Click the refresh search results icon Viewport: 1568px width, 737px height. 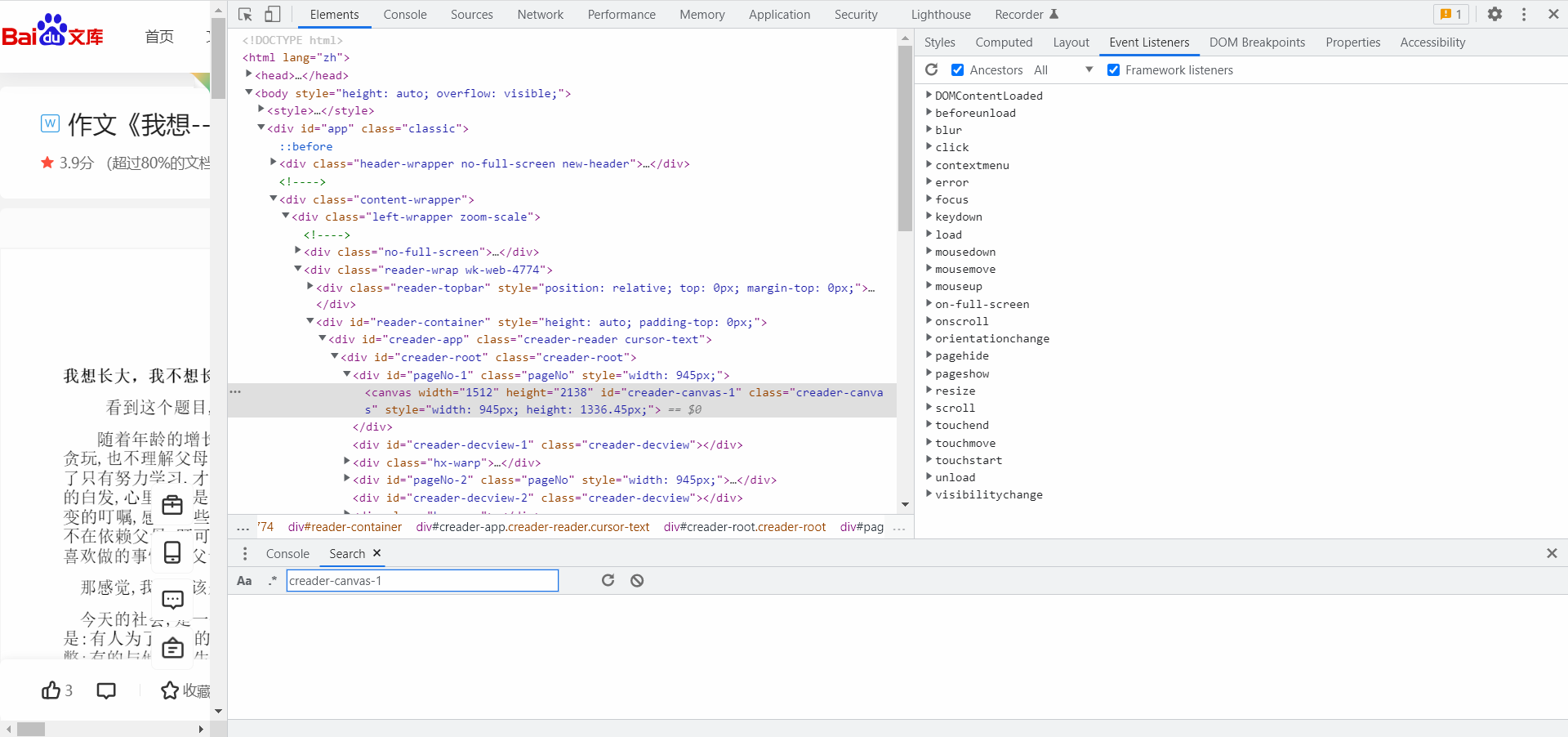pos(608,580)
